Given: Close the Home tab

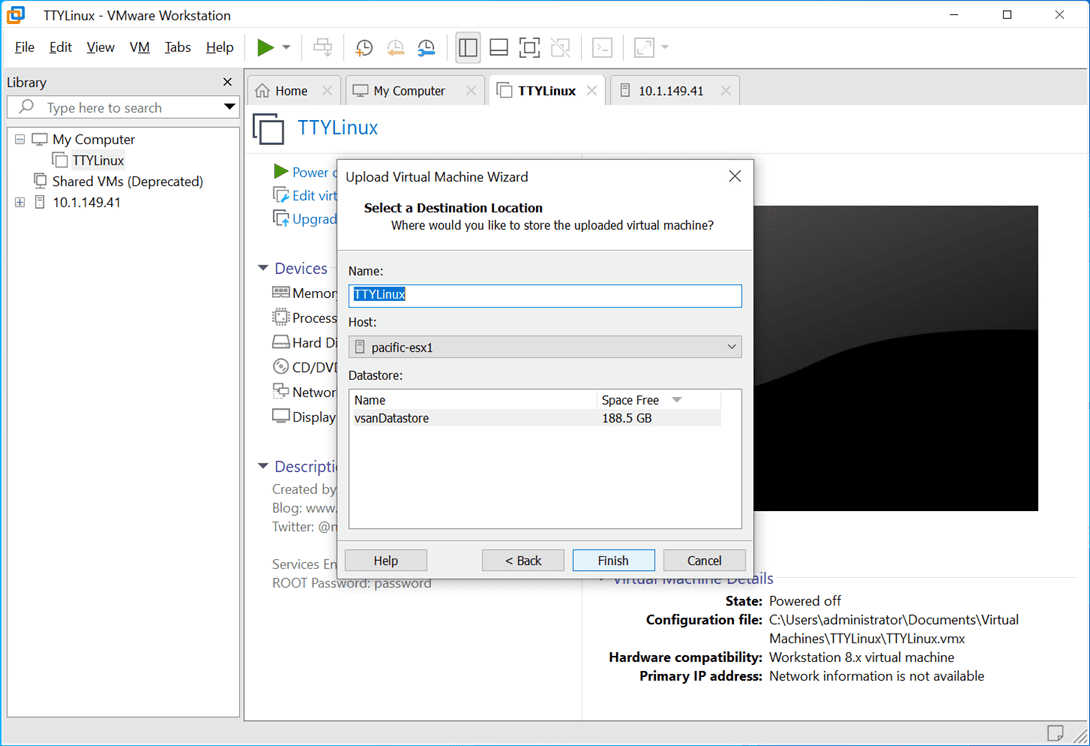Looking at the screenshot, I should coord(327,90).
